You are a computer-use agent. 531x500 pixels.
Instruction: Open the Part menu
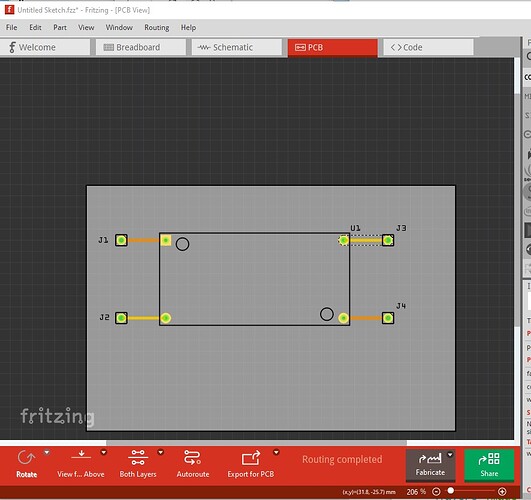(x=60, y=27)
